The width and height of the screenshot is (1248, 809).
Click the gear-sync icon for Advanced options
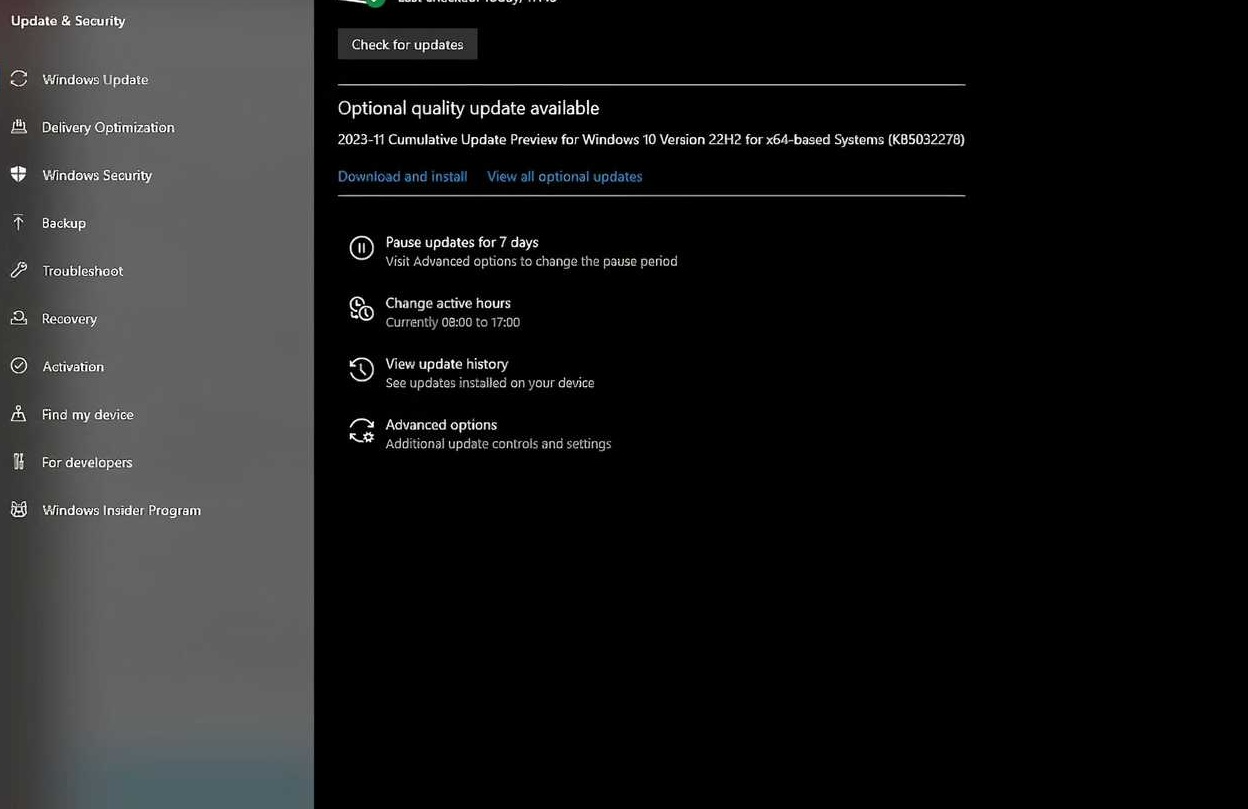361,431
